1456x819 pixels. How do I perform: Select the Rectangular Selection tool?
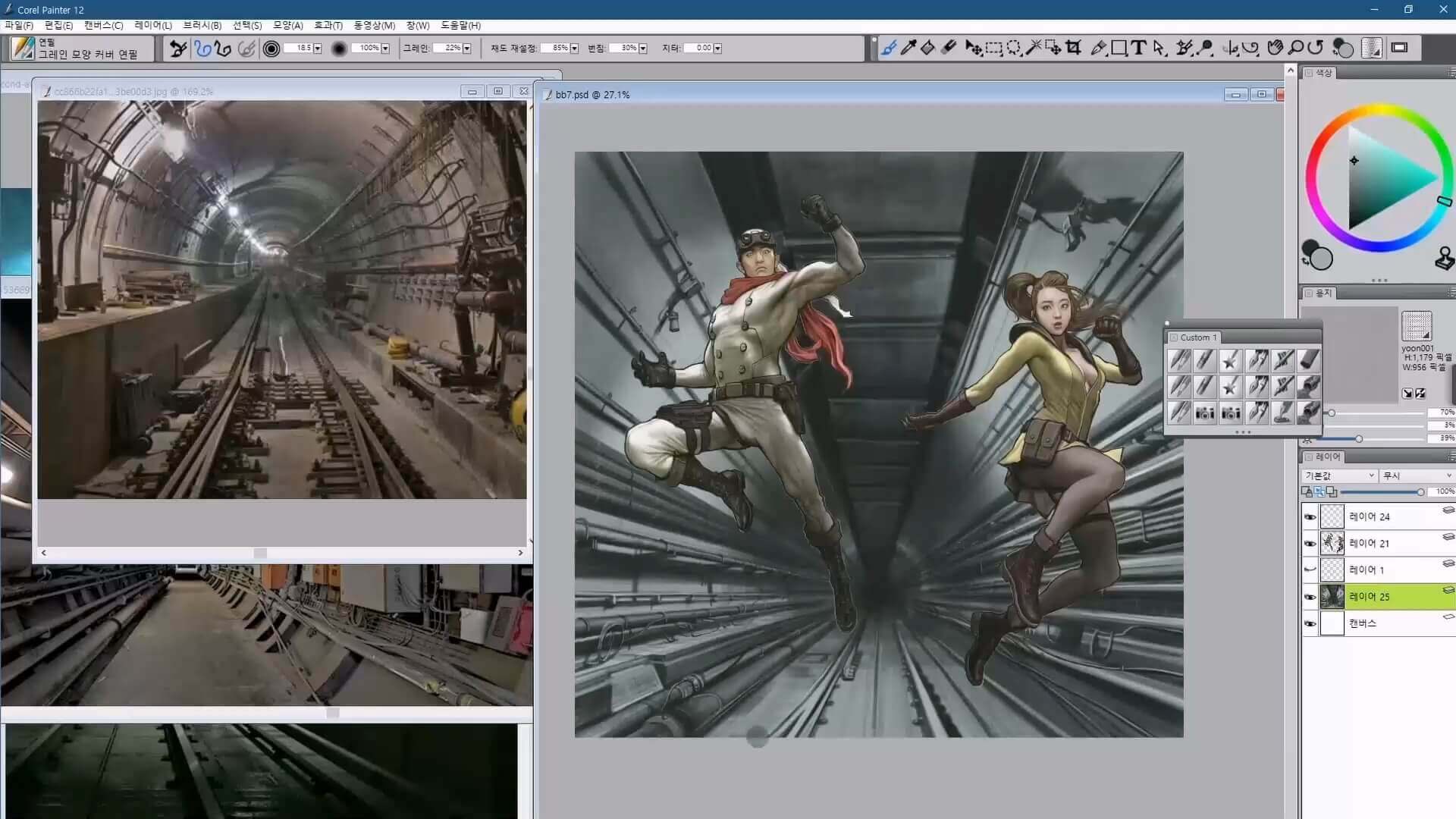[x=993, y=48]
